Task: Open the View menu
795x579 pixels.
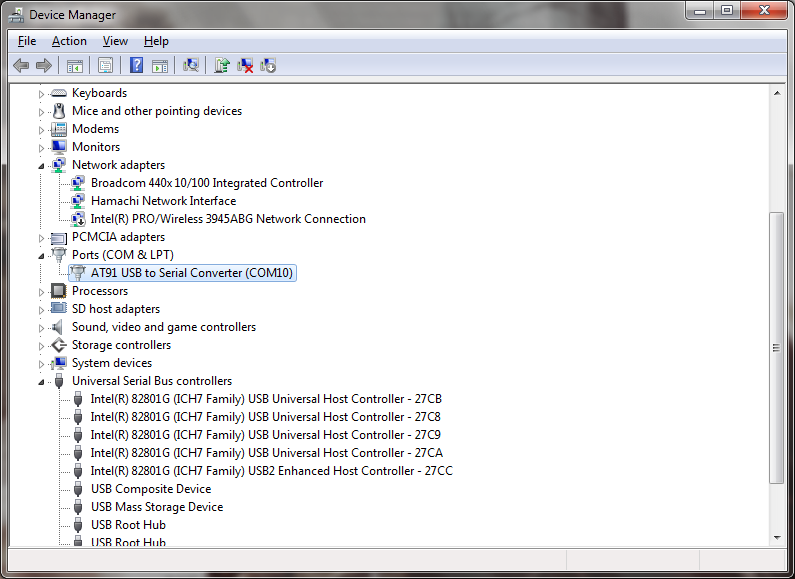Action: (x=115, y=41)
